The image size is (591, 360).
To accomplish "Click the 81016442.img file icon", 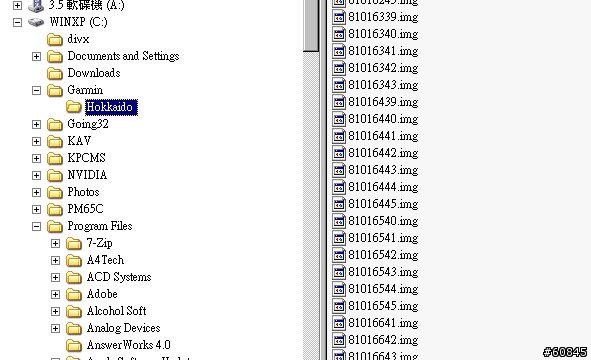I will pyautogui.click(x=339, y=153).
